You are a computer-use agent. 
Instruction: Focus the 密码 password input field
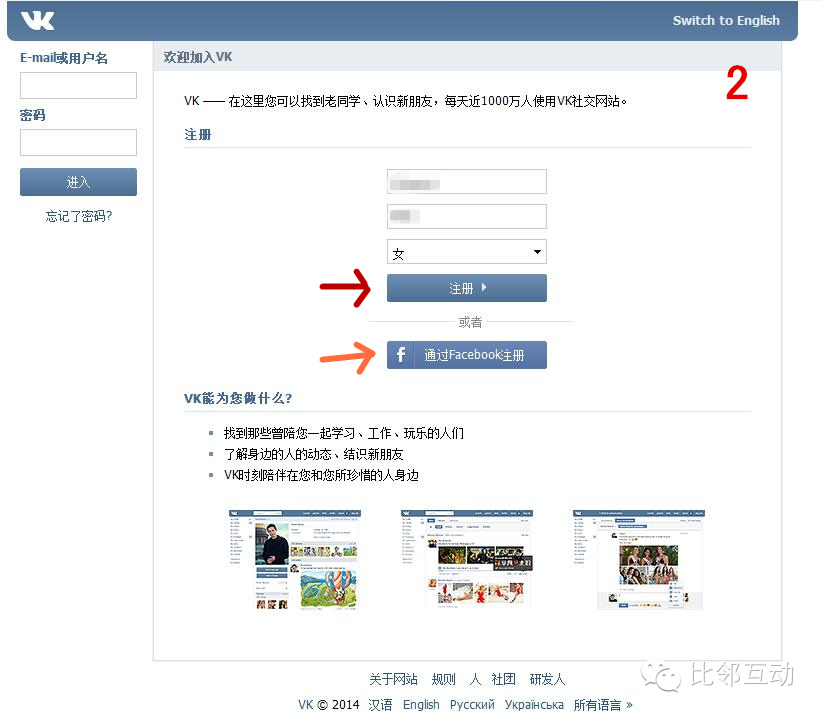coord(79,142)
